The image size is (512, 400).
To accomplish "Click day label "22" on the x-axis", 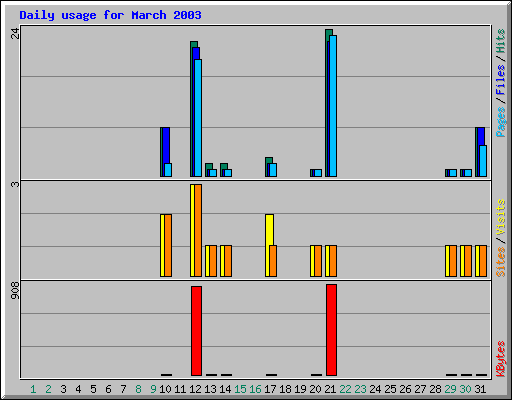I will [x=345, y=389].
